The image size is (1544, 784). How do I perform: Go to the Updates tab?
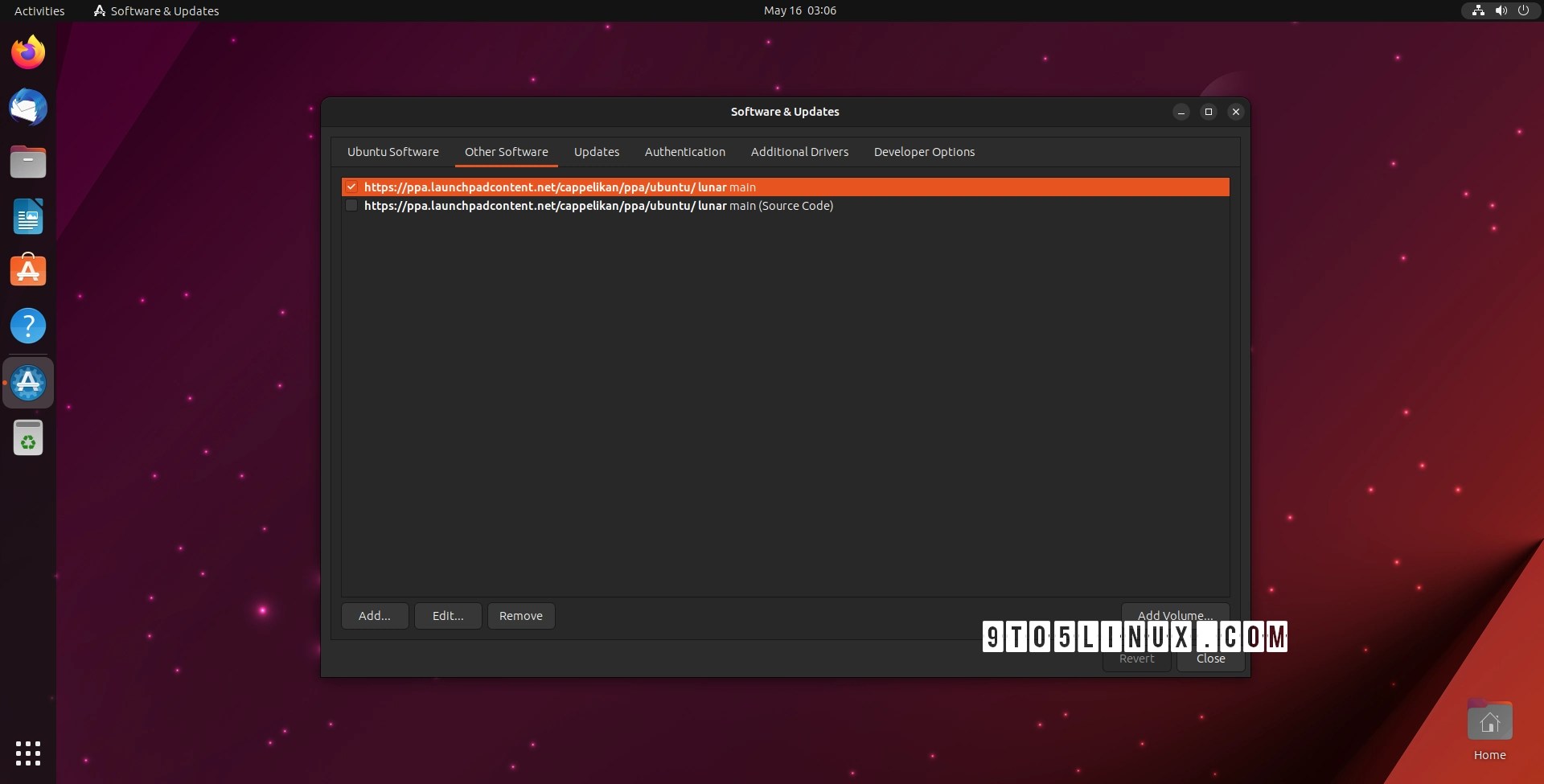click(597, 152)
